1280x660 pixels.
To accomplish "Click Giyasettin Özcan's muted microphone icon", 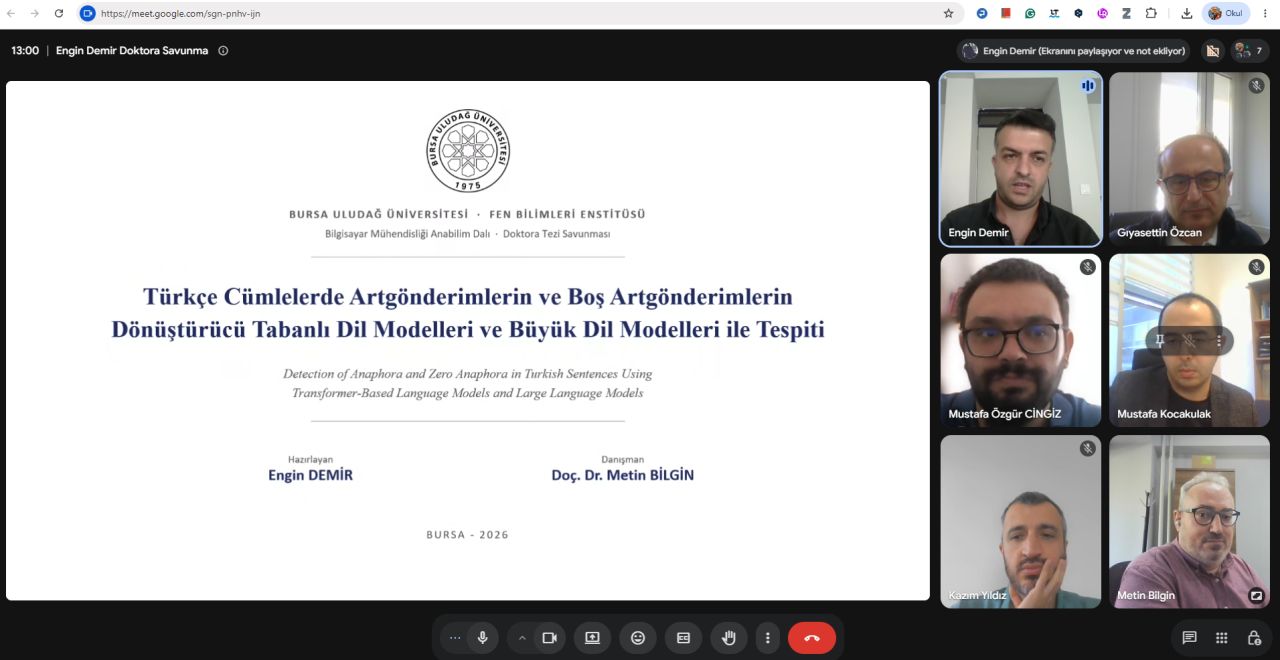I will click(1256, 86).
